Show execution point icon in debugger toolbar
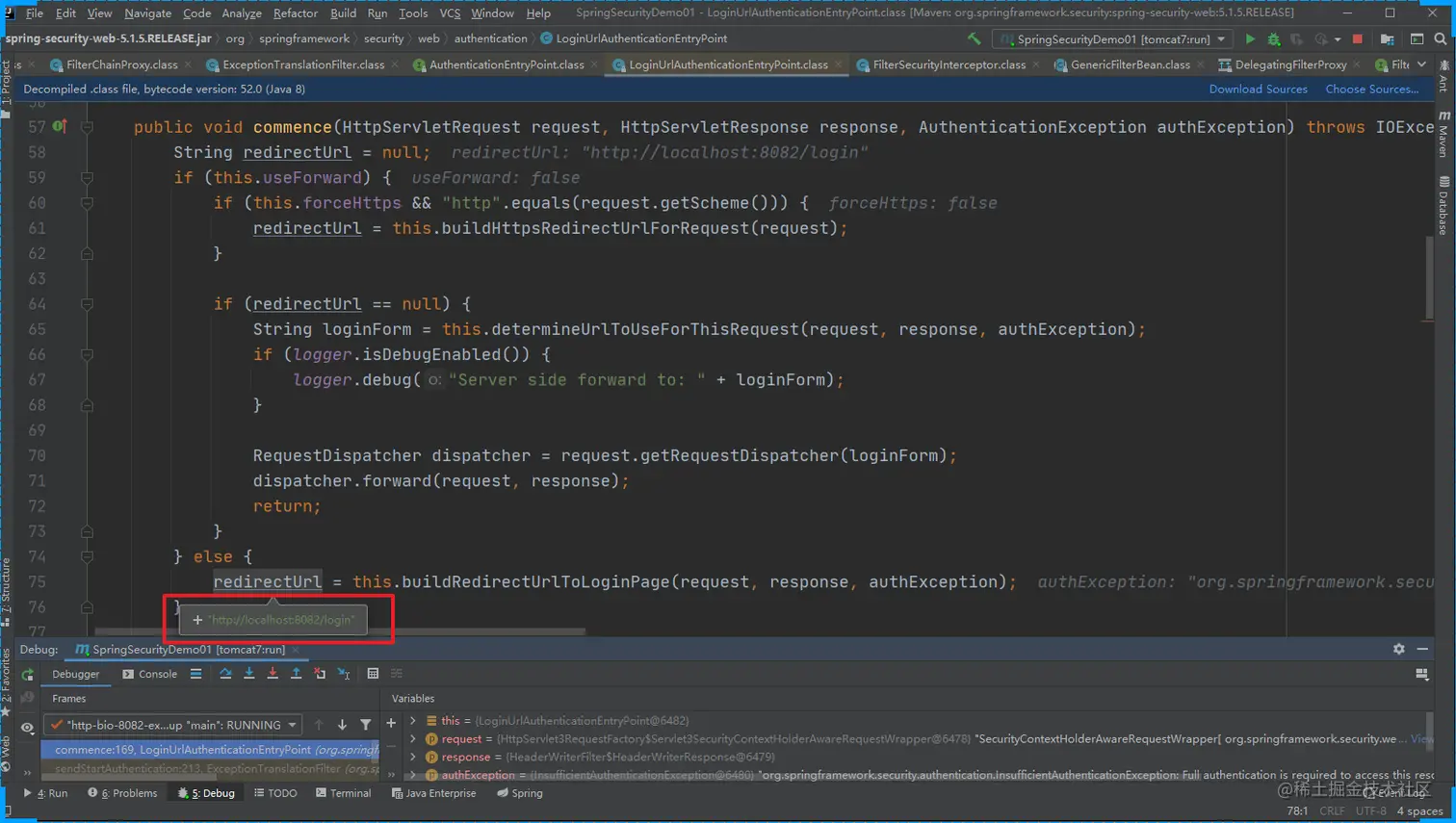Viewport: 1456px width, 823px height. (x=195, y=674)
